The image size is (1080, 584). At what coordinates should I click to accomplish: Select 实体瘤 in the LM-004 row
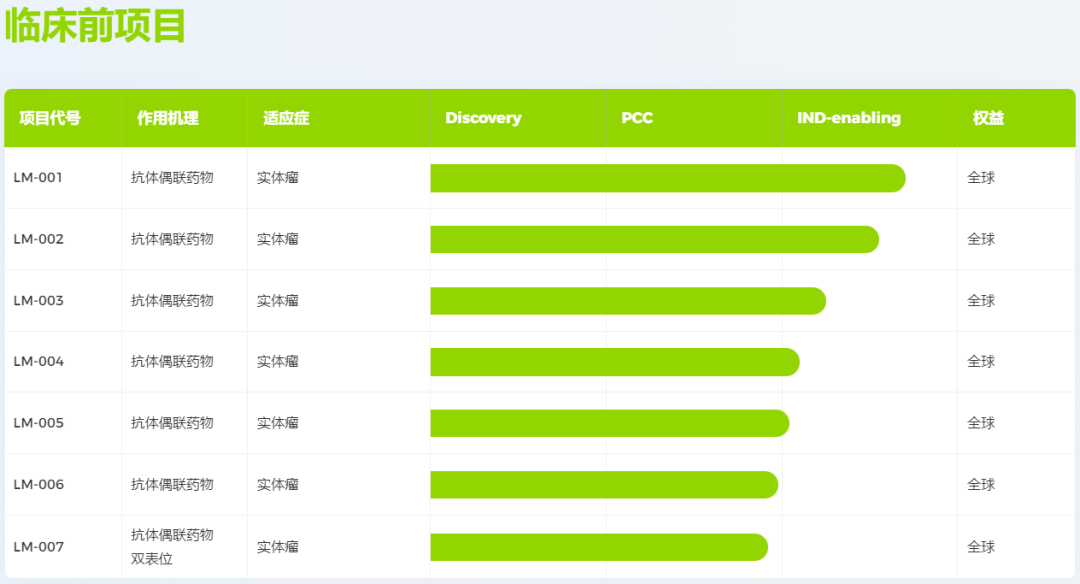click(x=278, y=362)
